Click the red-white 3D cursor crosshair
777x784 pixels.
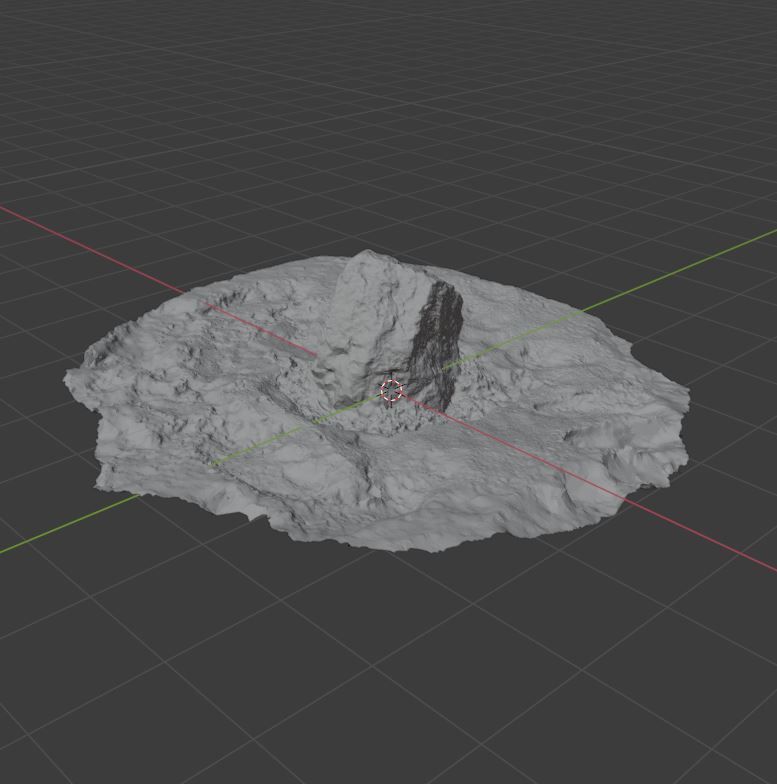(x=392, y=390)
